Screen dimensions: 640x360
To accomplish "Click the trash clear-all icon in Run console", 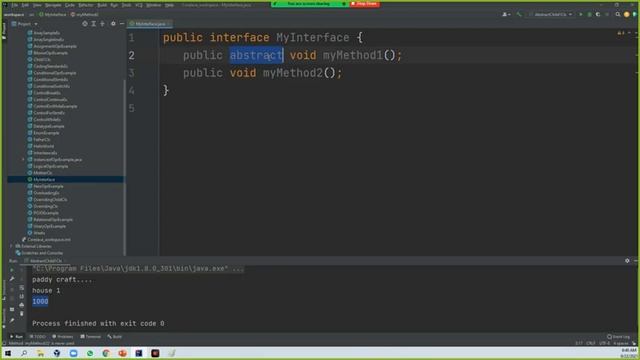I will point(22,313).
